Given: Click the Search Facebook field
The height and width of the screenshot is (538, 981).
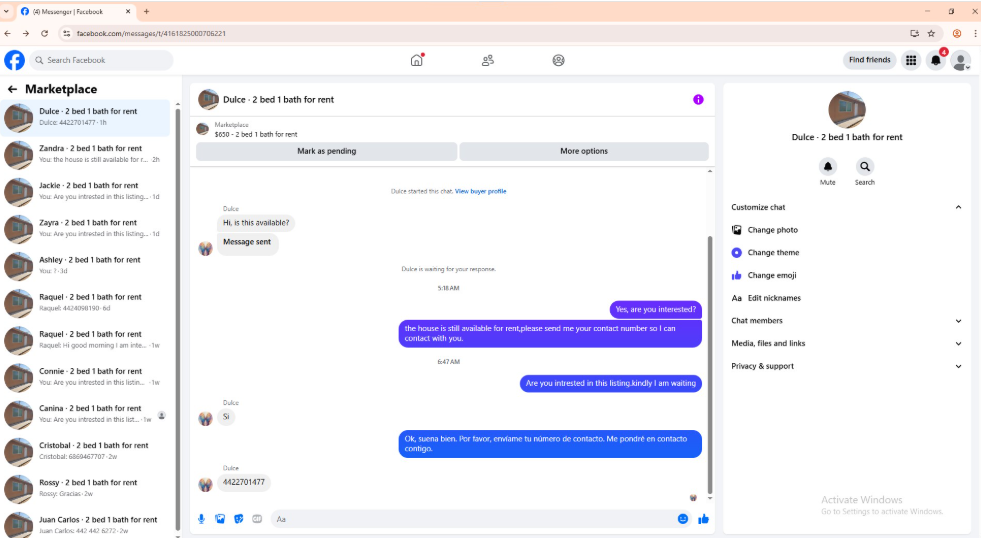Looking at the screenshot, I should coord(101,60).
